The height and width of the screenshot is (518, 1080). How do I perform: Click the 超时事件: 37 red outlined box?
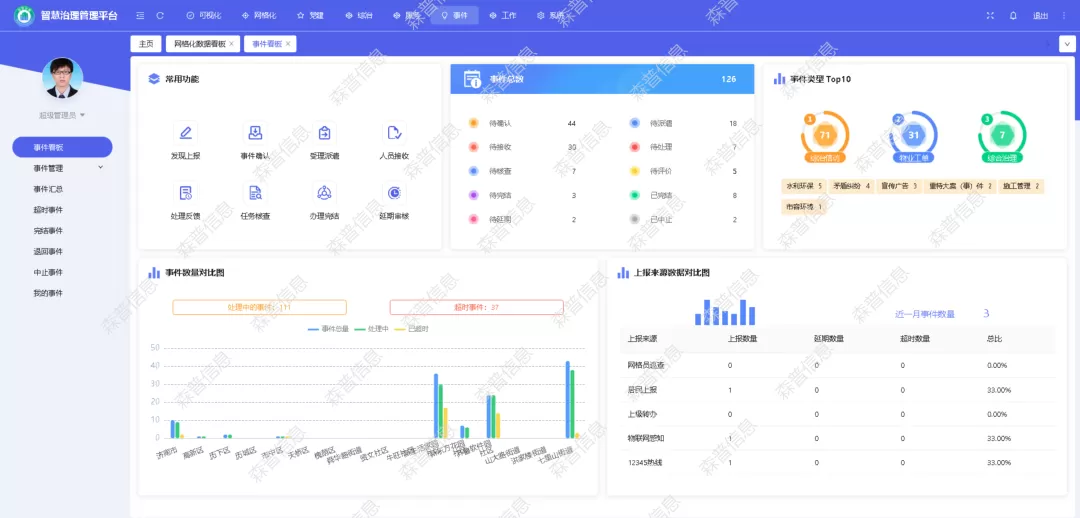click(477, 307)
